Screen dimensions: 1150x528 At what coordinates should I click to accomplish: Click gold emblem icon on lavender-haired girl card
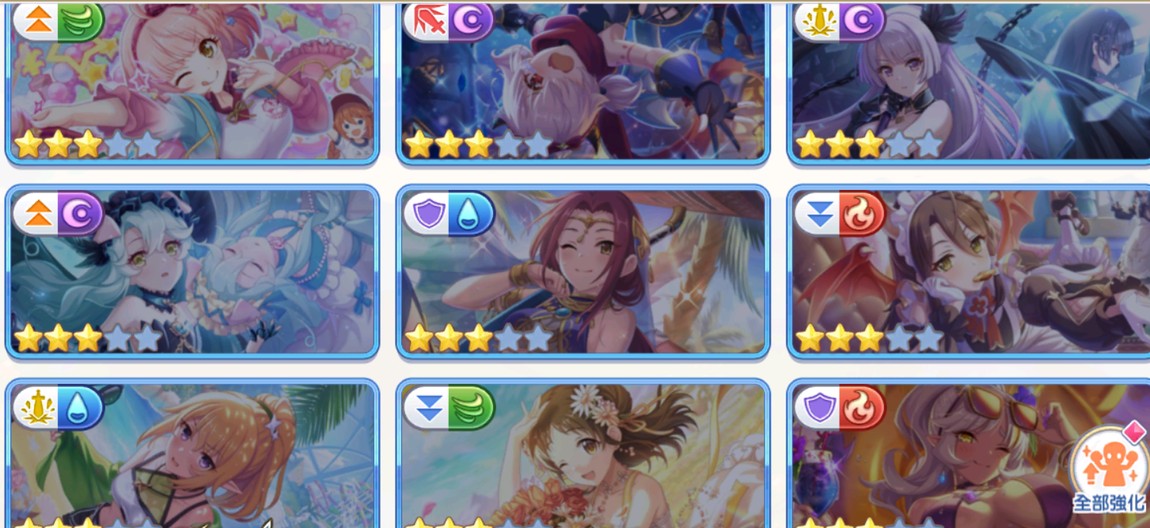tap(818, 21)
